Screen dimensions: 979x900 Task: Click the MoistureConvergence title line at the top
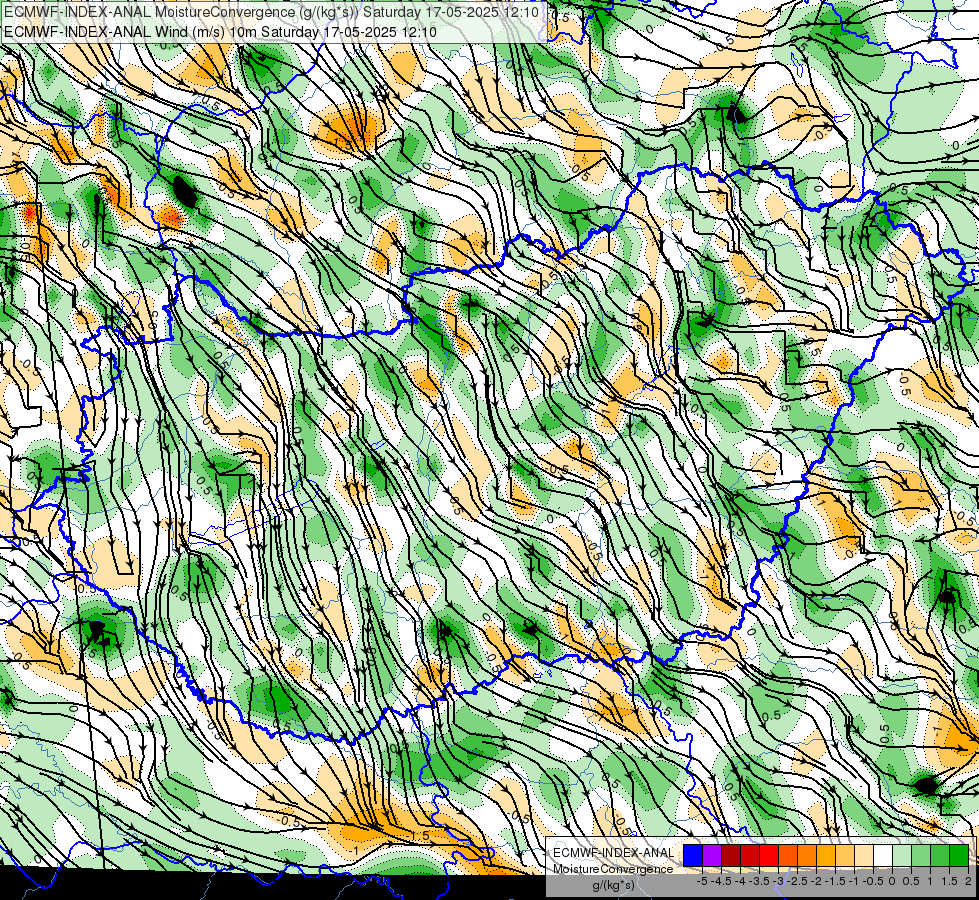coord(272,12)
